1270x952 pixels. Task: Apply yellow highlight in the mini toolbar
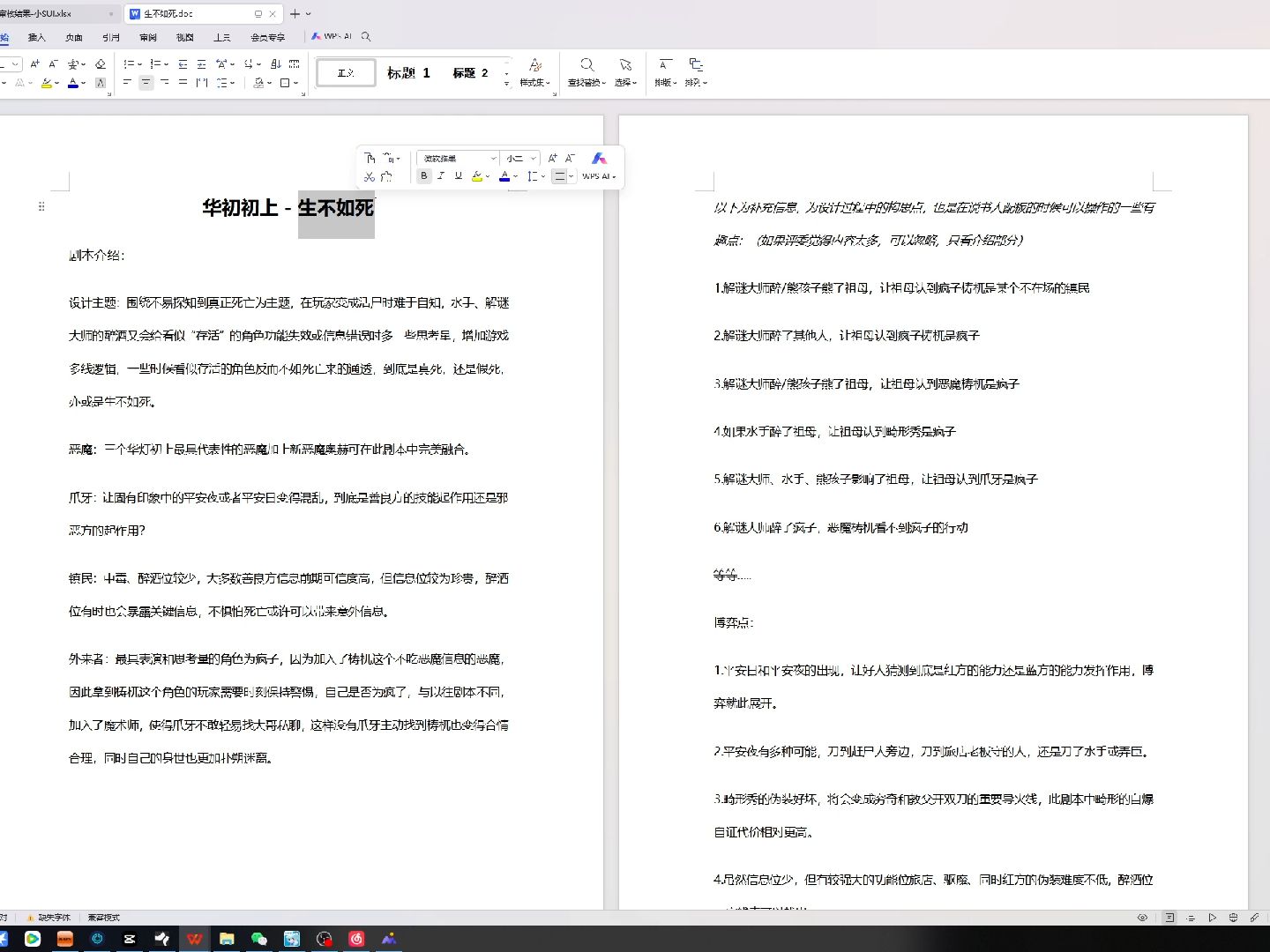click(477, 176)
